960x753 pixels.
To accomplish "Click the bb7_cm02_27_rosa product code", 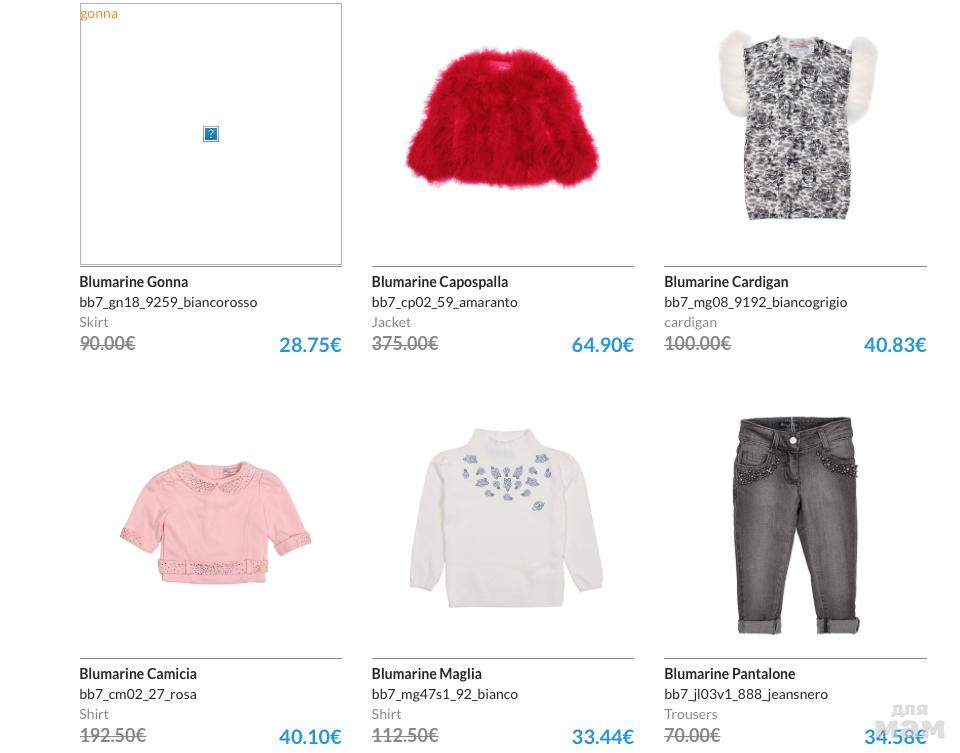I will [x=138, y=694].
